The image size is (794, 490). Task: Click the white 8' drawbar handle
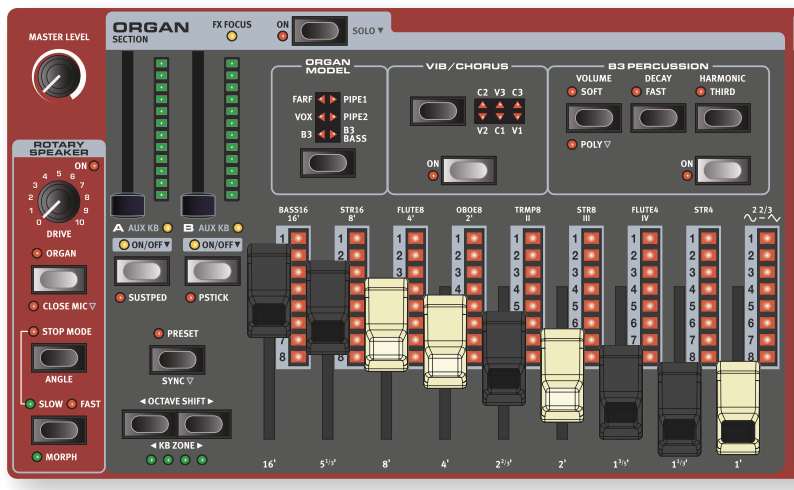pos(386,324)
